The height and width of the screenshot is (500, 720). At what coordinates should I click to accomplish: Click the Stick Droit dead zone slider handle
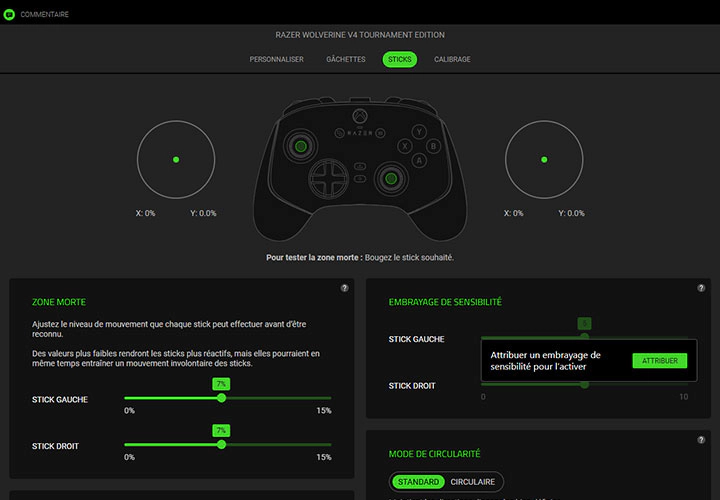pyautogui.click(x=221, y=444)
